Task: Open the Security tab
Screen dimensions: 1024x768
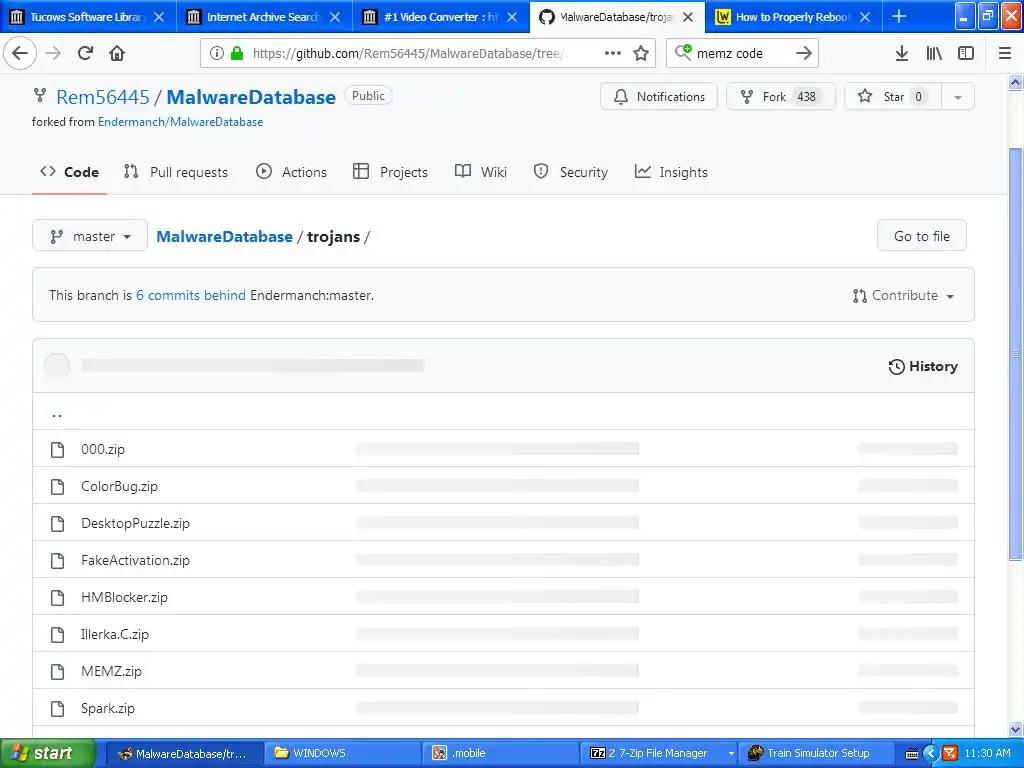Action: point(571,172)
